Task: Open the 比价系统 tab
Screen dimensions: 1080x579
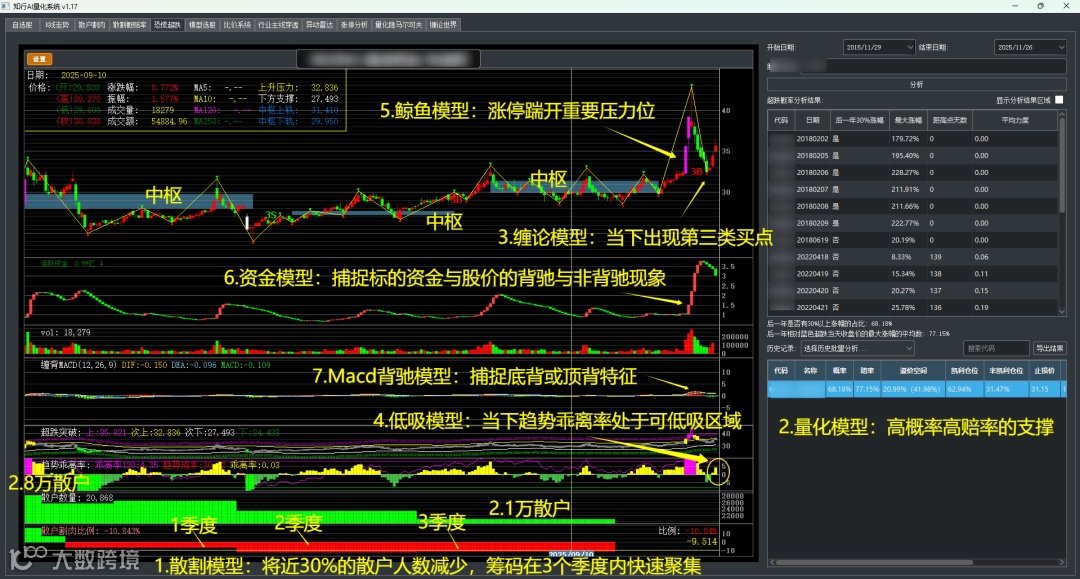Action: [x=238, y=25]
